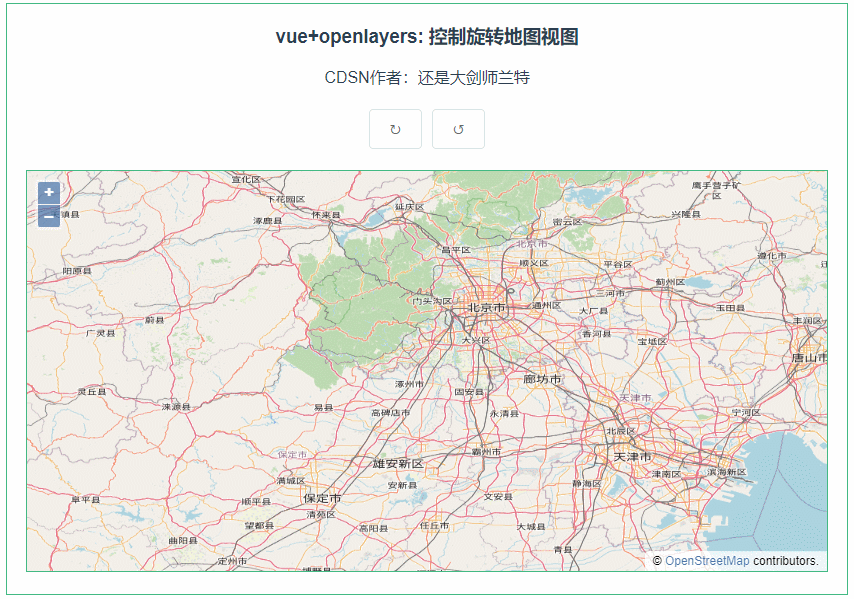The height and width of the screenshot is (599, 854).
Task: Select the 固安县 map label
Action: 469,392
